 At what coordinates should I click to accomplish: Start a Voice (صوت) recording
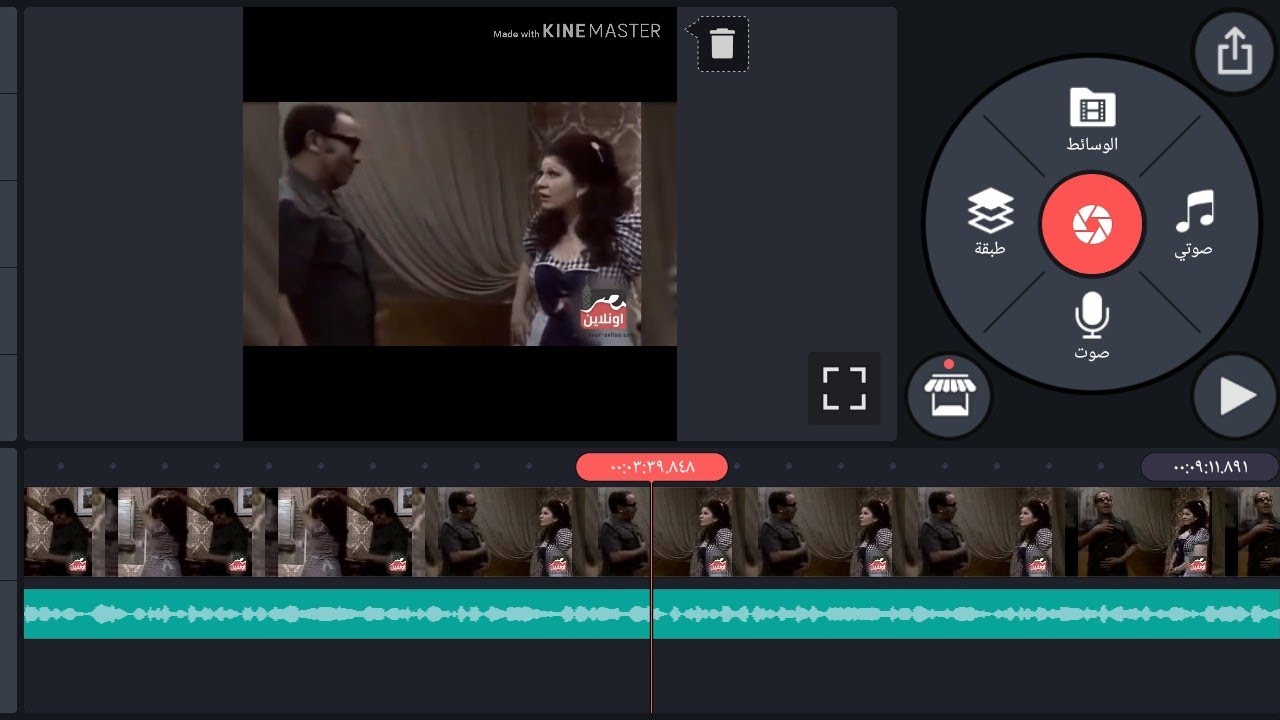tap(1092, 326)
